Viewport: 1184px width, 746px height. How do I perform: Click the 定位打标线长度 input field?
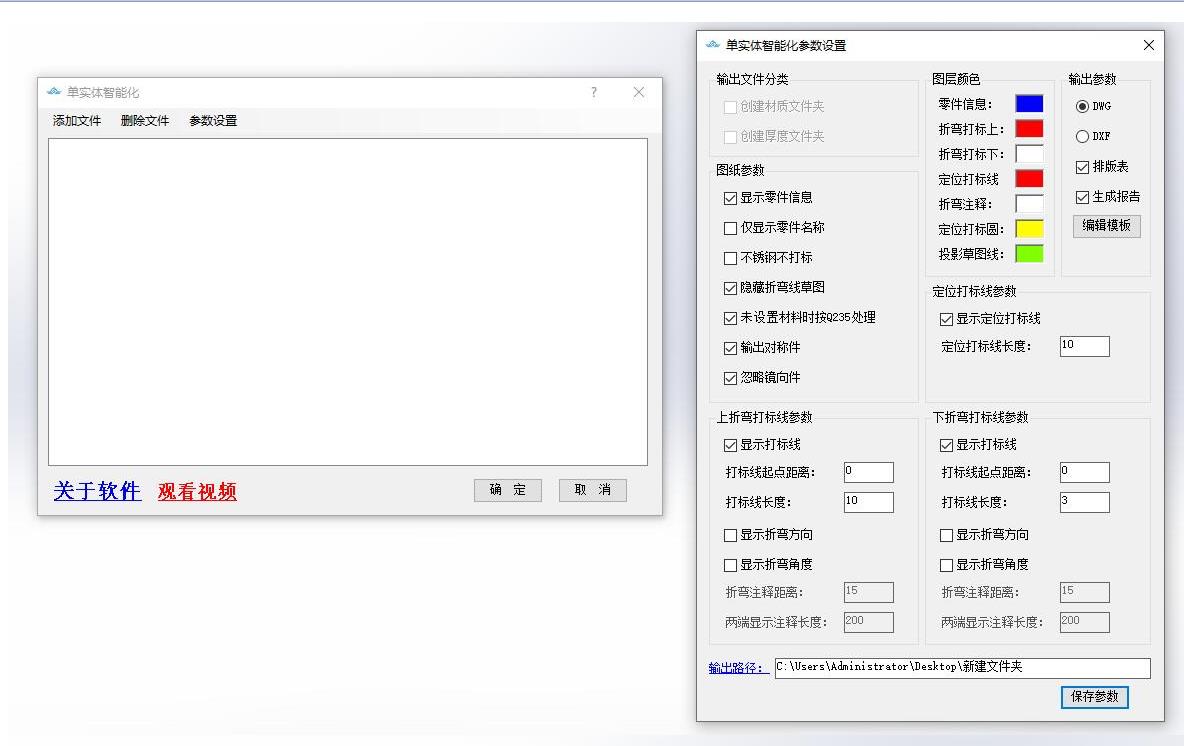(x=1084, y=346)
